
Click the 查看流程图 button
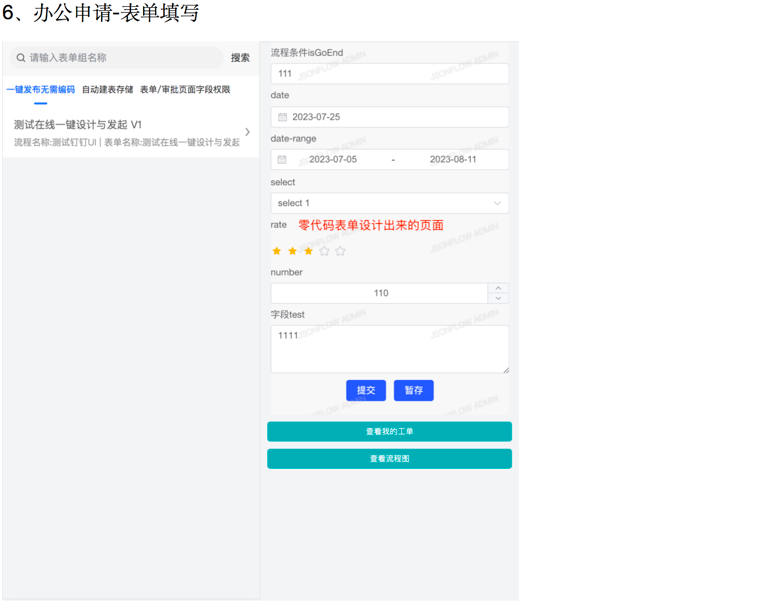389,459
